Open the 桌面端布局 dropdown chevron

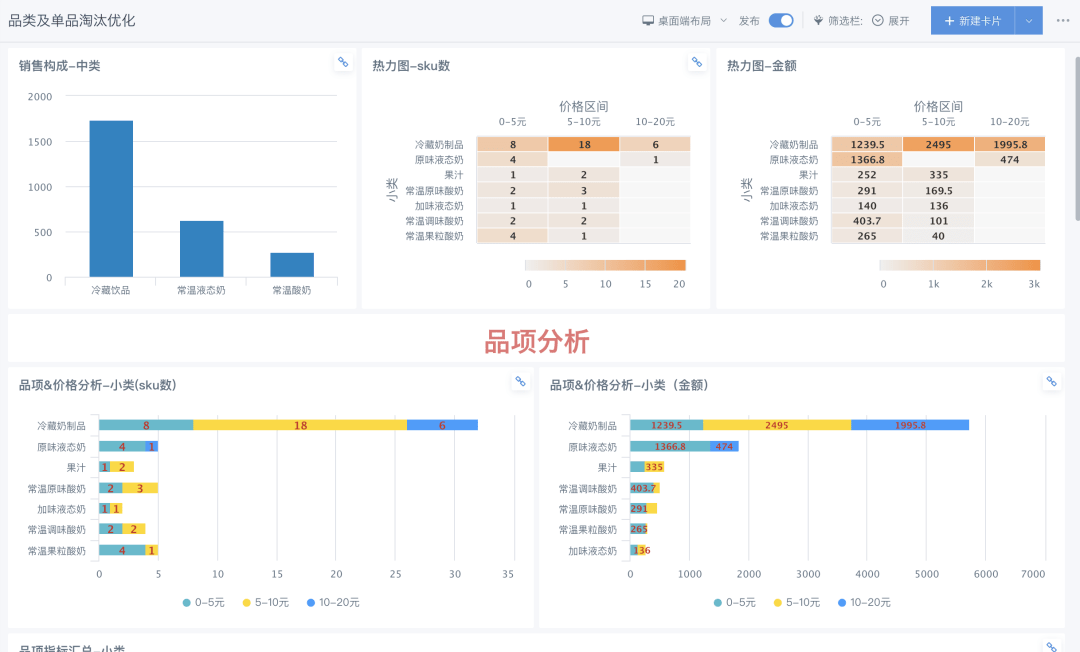pos(723,20)
